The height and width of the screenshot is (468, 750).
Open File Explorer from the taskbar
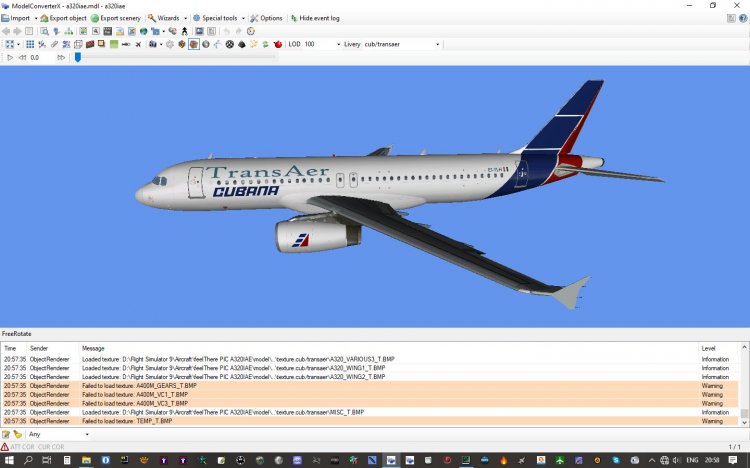(86, 460)
